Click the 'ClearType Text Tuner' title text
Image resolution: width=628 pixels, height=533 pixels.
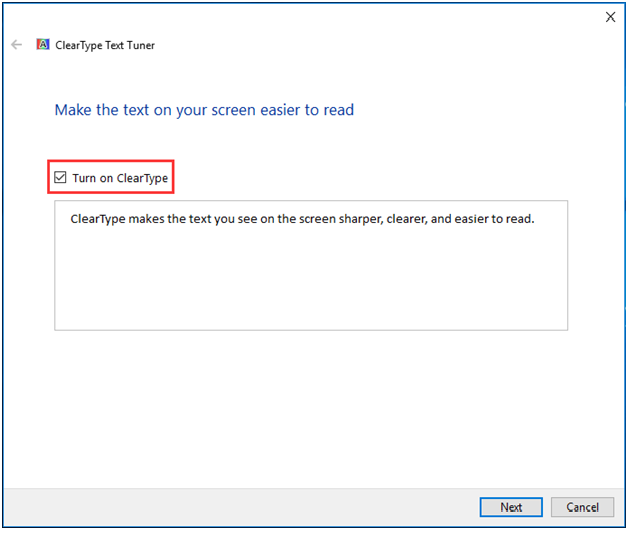click(105, 45)
